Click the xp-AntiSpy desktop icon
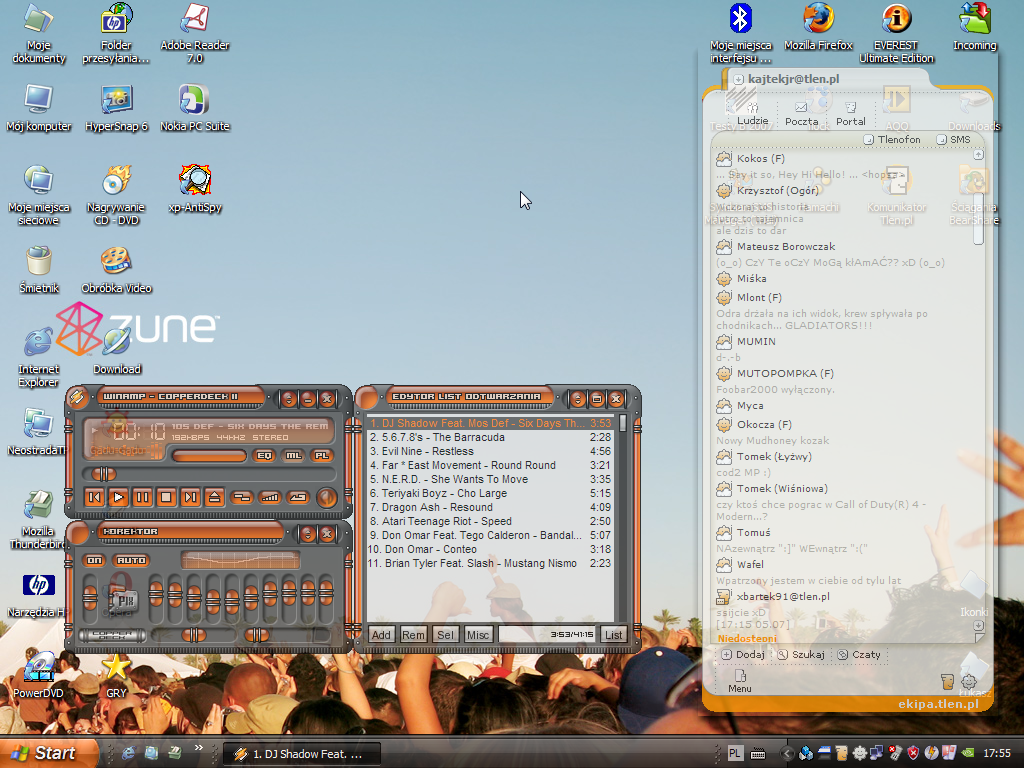 (195, 189)
